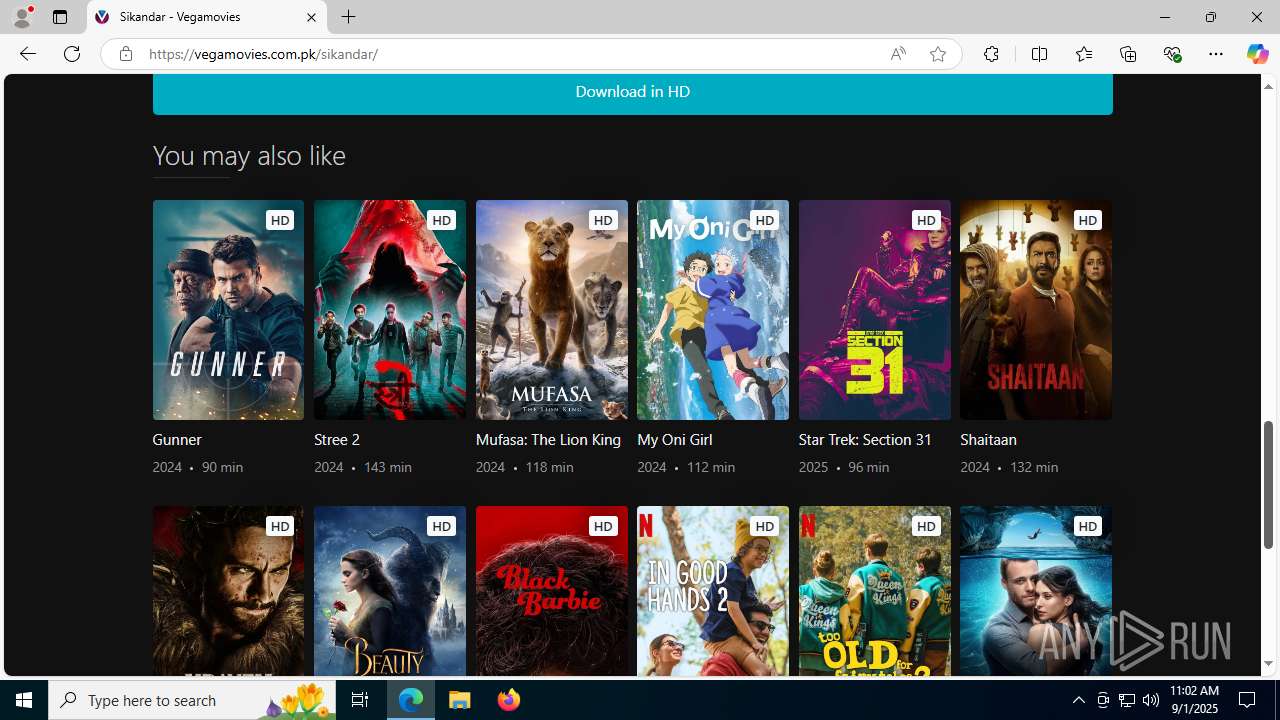Open the Windows Start menu
The width and height of the screenshot is (1280, 720).
point(24,700)
